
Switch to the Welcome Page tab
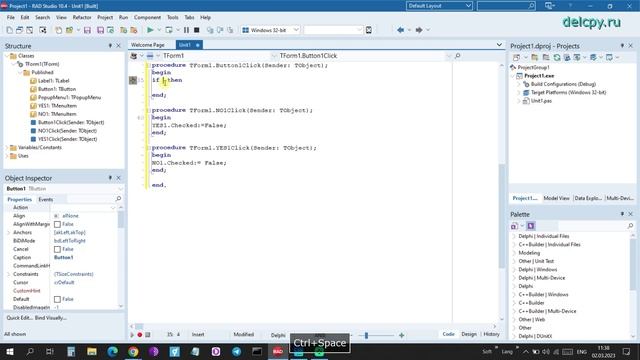[148, 45]
